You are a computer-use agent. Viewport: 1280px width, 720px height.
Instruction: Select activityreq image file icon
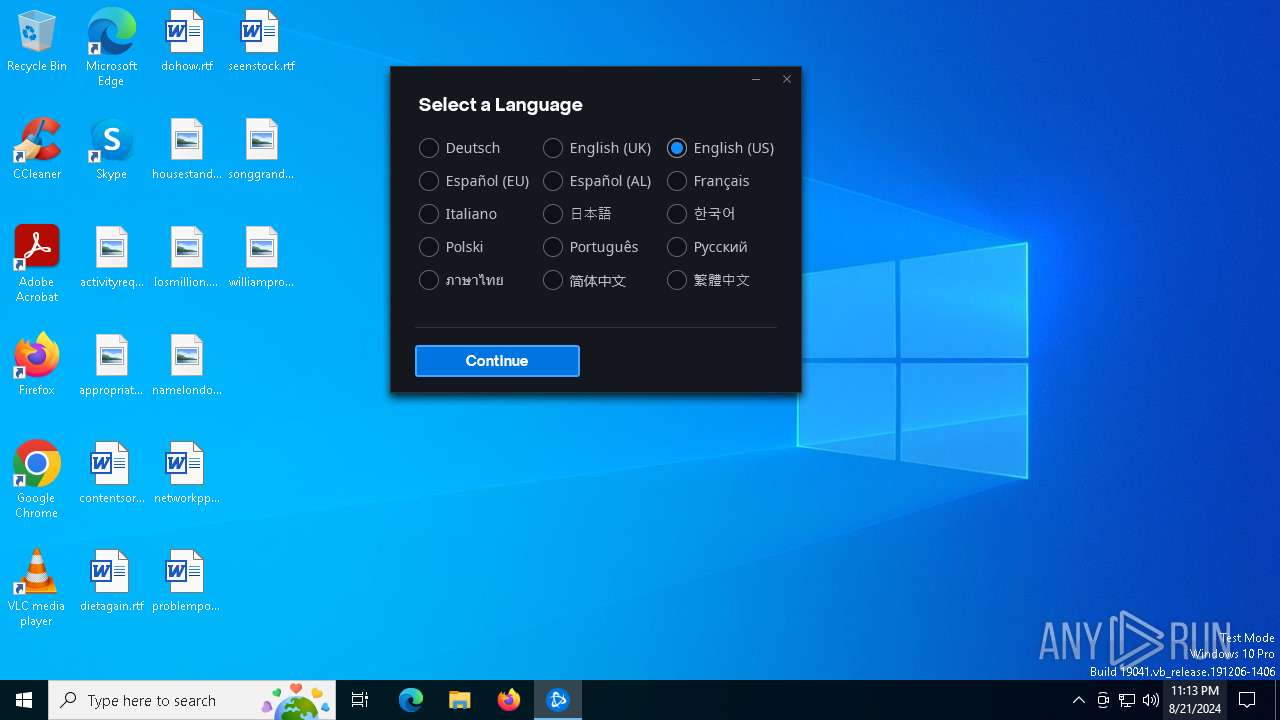tap(111, 258)
